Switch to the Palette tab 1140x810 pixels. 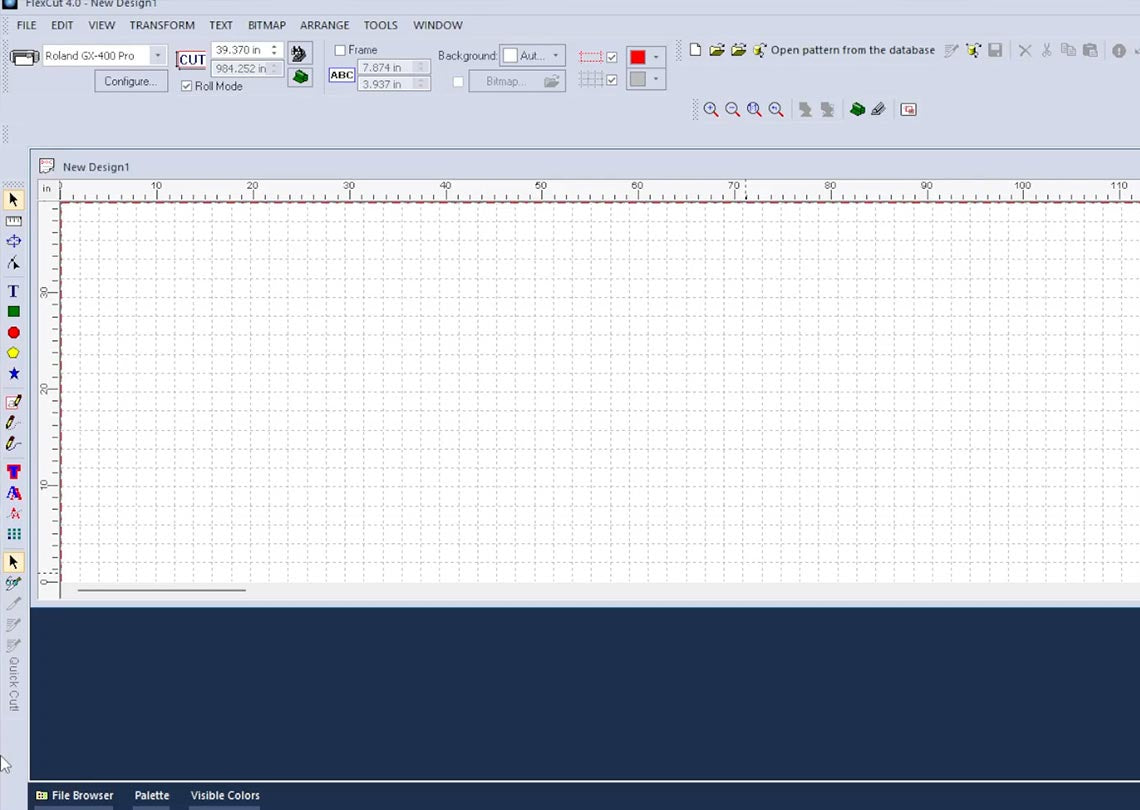[152, 796]
